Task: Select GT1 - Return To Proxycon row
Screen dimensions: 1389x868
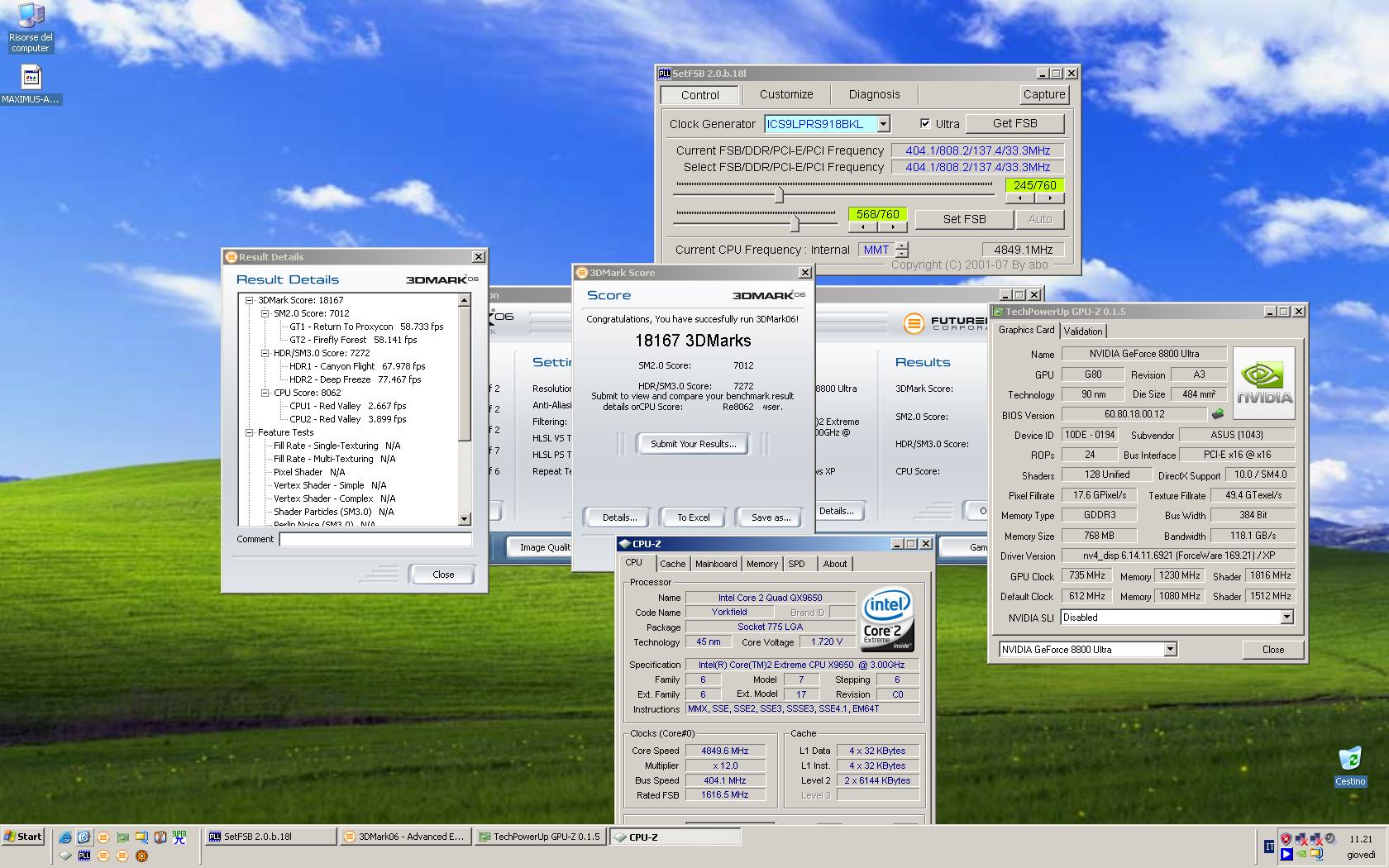Action: (366, 327)
